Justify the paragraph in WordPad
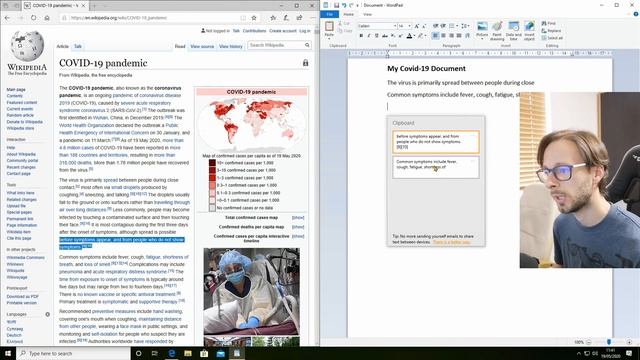Screen dimensions: 640x360 459,36
